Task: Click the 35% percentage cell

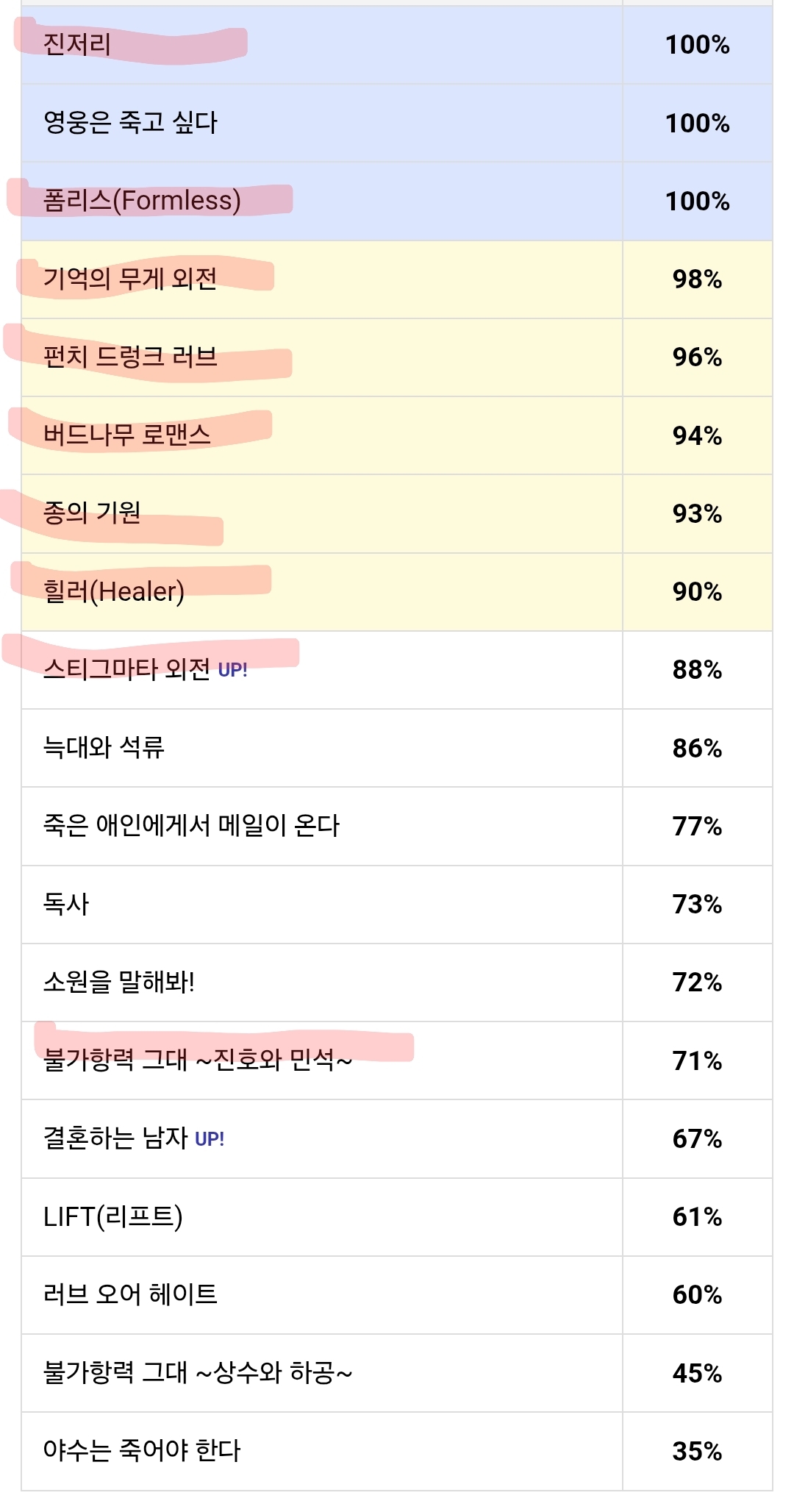Action: [697, 1452]
